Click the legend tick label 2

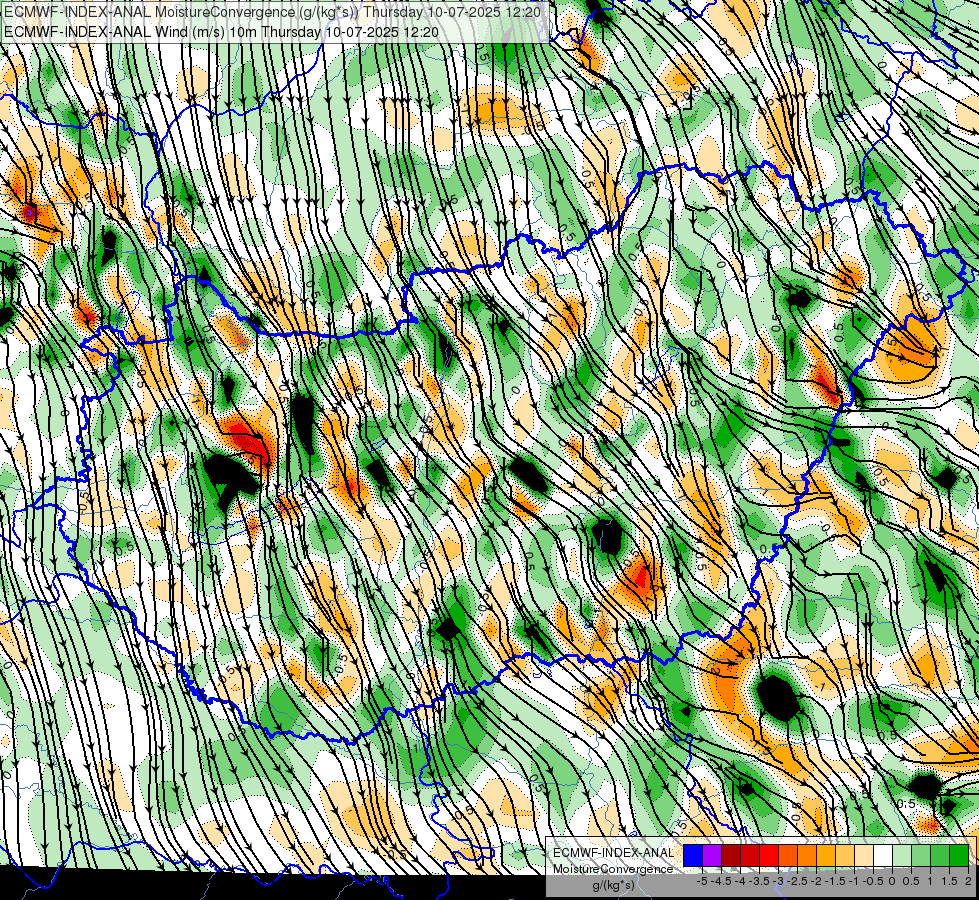pyautogui.click(x=968, y=881)
